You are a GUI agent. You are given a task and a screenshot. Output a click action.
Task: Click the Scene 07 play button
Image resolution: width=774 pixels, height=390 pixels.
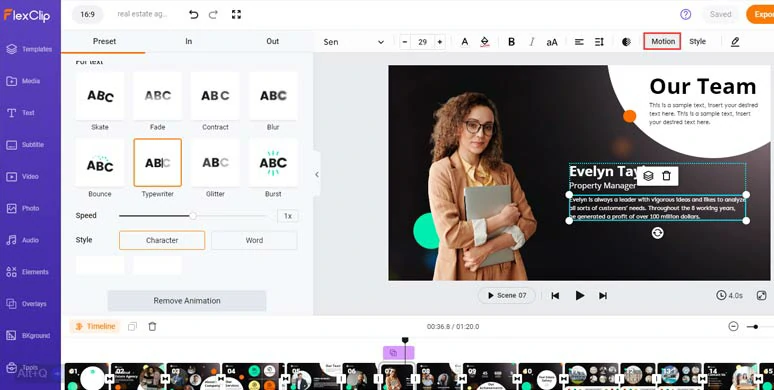point(506,295)
